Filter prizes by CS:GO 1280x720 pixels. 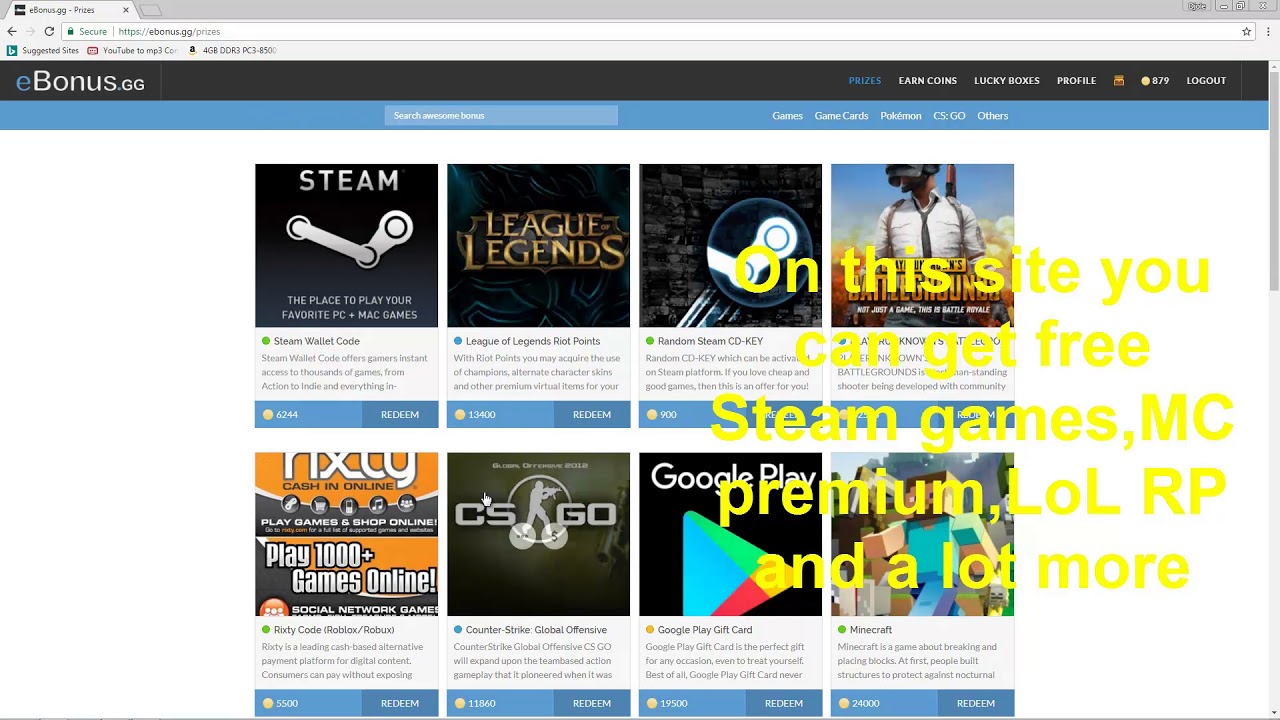[x=949, y=116]
